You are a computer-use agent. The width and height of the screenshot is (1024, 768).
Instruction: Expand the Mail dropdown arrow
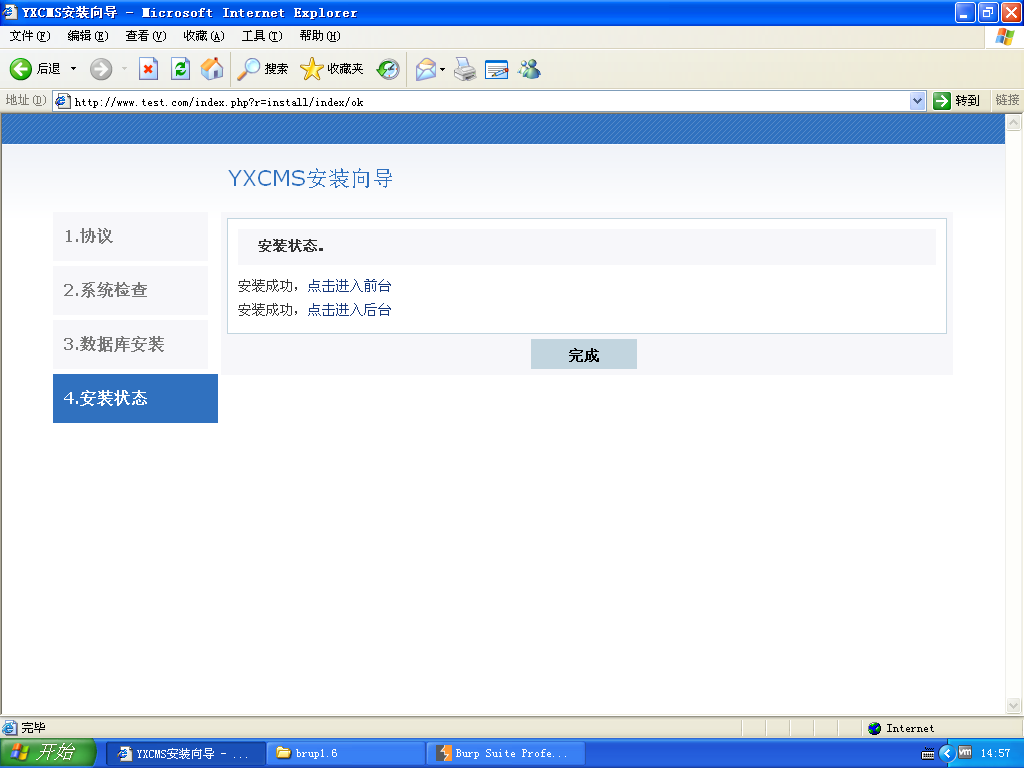[x=443, y=69]
